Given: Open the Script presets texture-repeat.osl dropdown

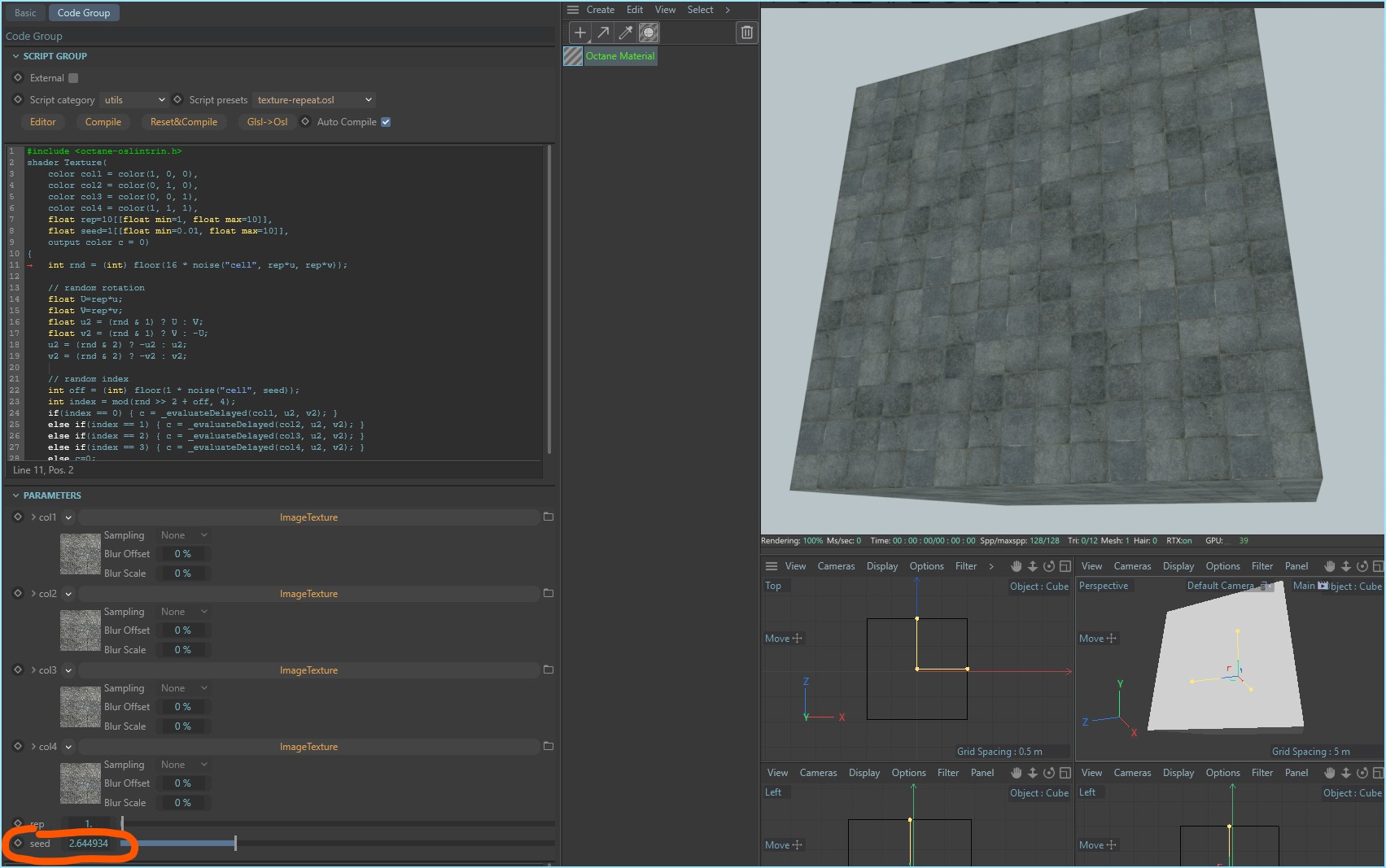Looking at the screenshot, I should point(314,100).
